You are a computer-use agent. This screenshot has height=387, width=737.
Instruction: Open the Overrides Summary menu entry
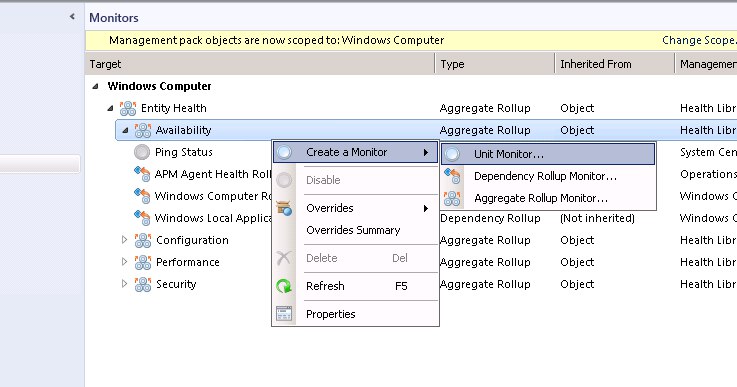(353, 230)
